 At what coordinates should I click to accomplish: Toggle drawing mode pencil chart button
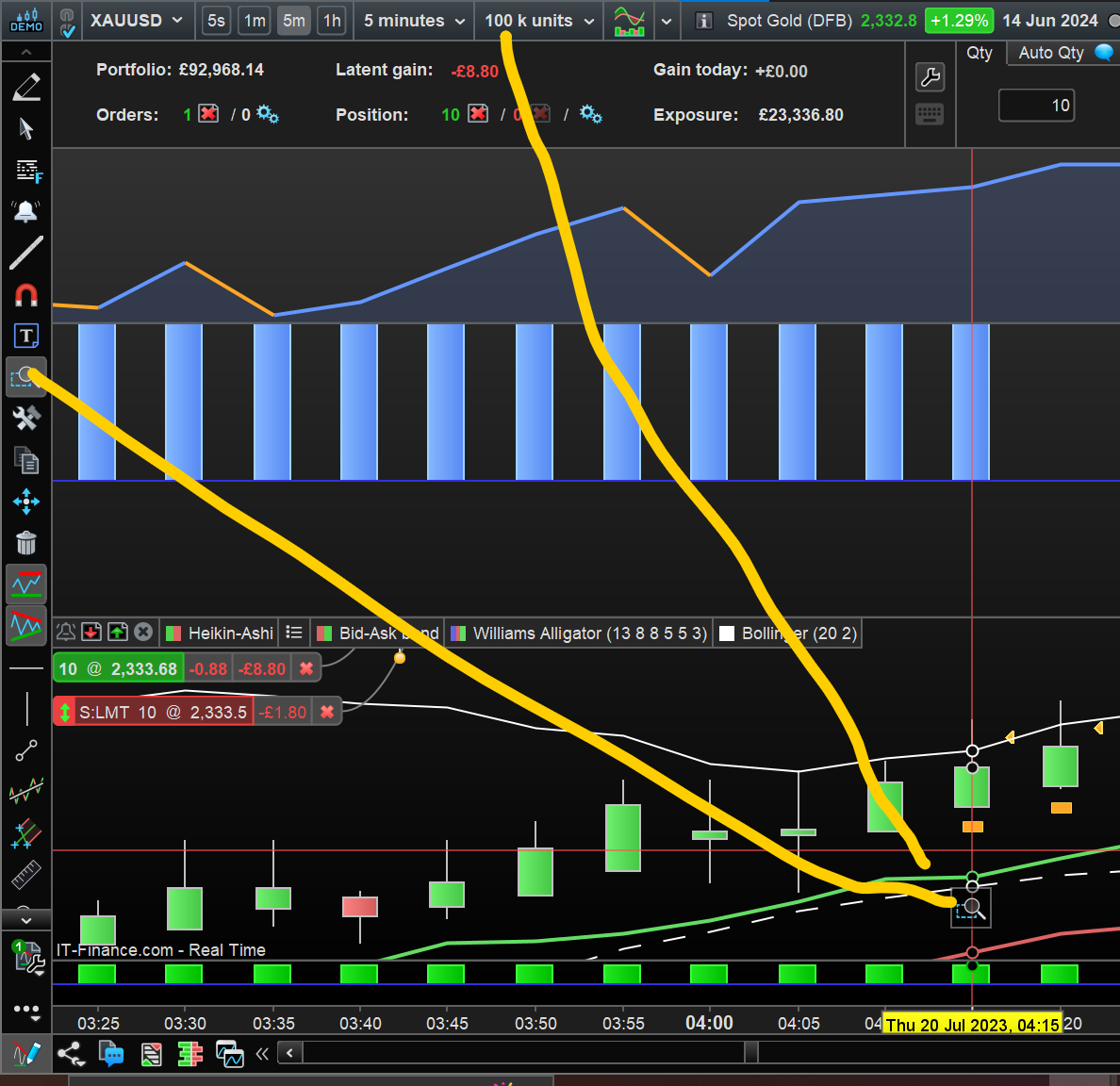tap(26, 1053)
